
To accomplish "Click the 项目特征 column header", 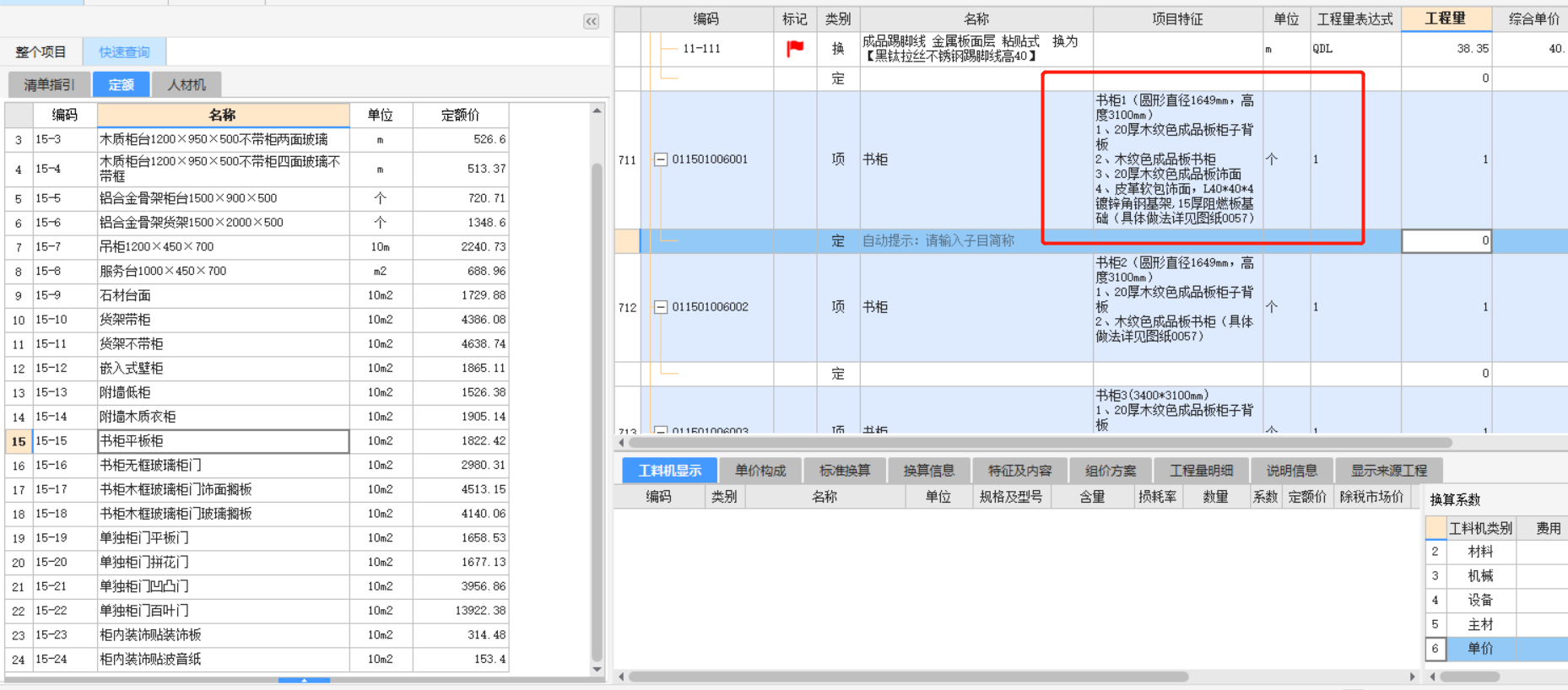I will click(x=1177, y=19).
